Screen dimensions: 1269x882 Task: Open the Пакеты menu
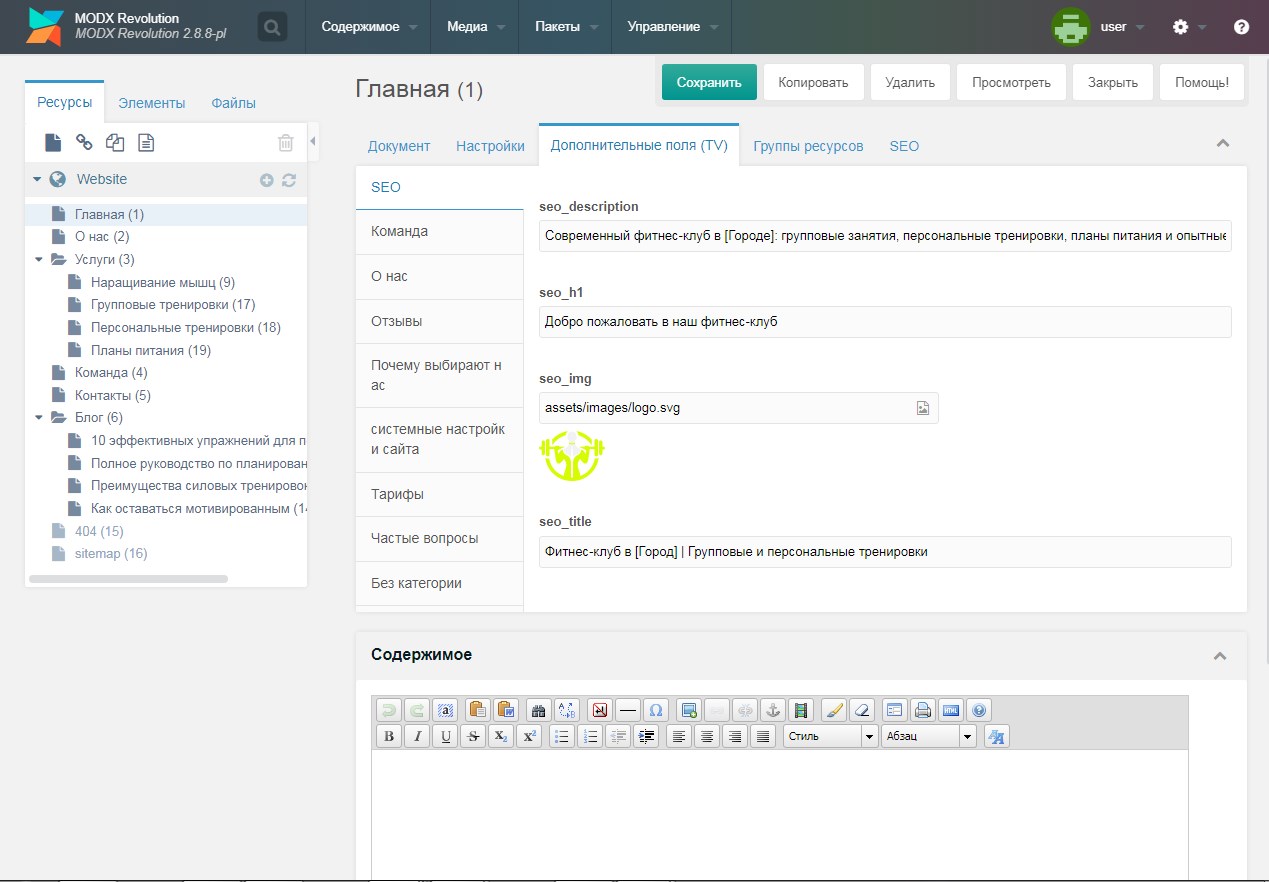coord(565,27)
